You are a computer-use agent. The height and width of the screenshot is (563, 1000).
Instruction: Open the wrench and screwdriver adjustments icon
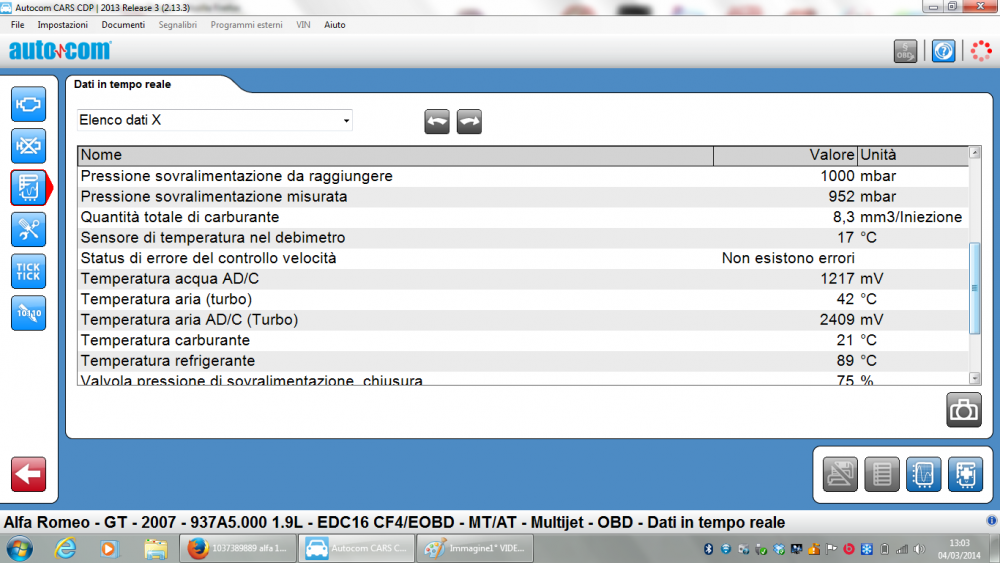pyautogui.click(x=28, y=229)
